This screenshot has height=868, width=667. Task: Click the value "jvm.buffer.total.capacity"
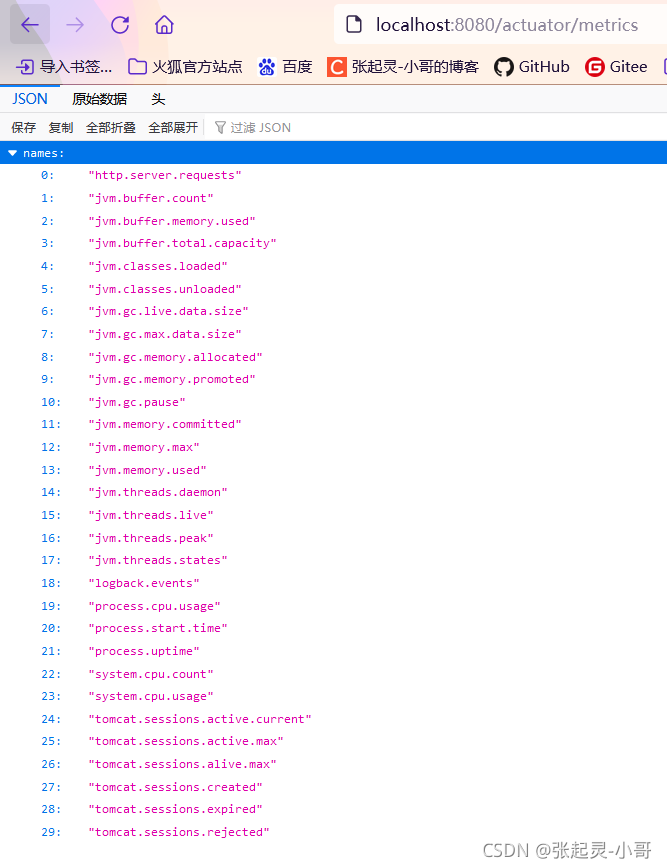click(x=183, y=244)
